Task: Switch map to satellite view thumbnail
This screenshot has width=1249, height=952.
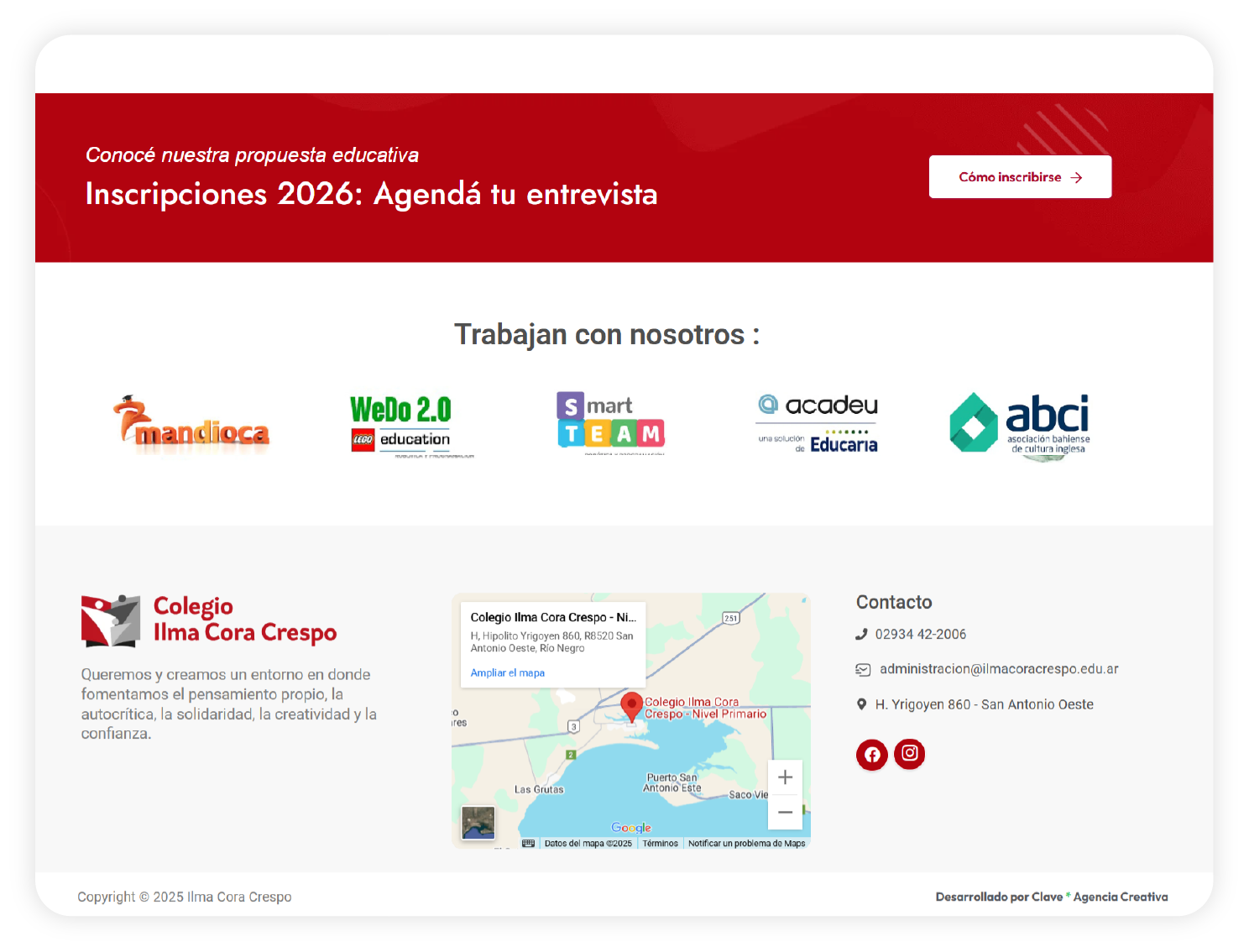Action: tap(478, 823)
